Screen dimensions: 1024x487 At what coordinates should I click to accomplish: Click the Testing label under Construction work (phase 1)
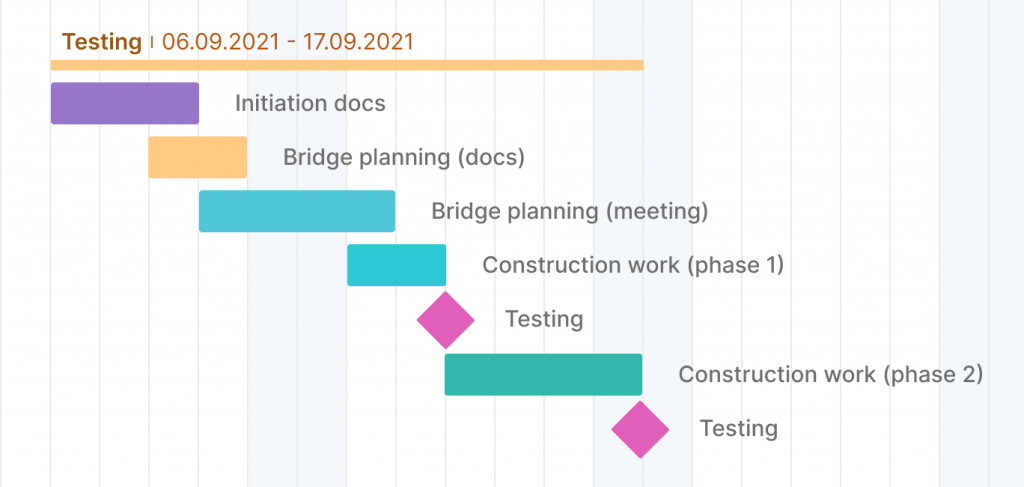click(544, 319)
